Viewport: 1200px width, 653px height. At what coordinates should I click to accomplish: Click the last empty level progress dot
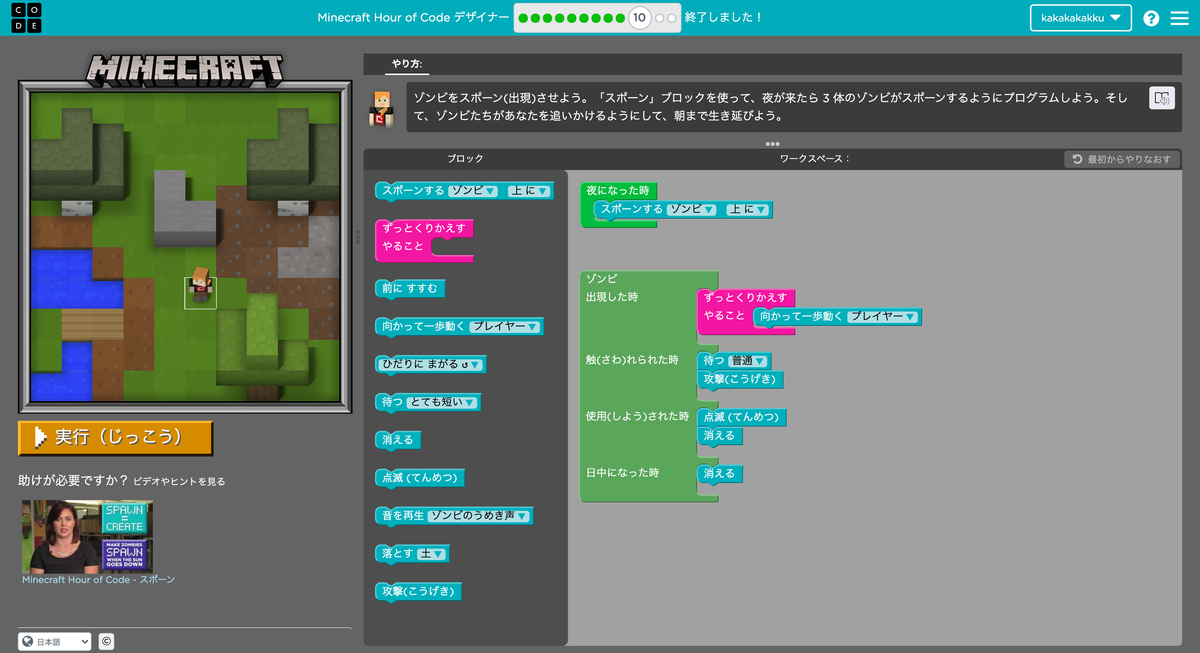click(x=672, y=18)
